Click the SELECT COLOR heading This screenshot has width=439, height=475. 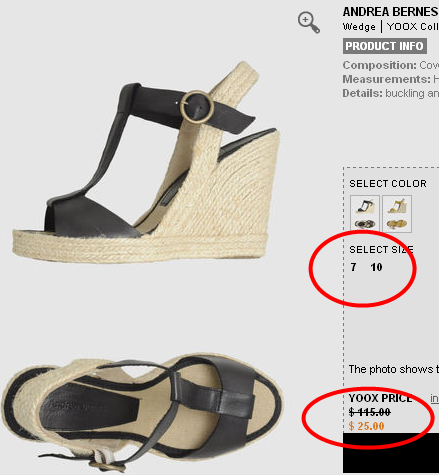click(388, 184)
